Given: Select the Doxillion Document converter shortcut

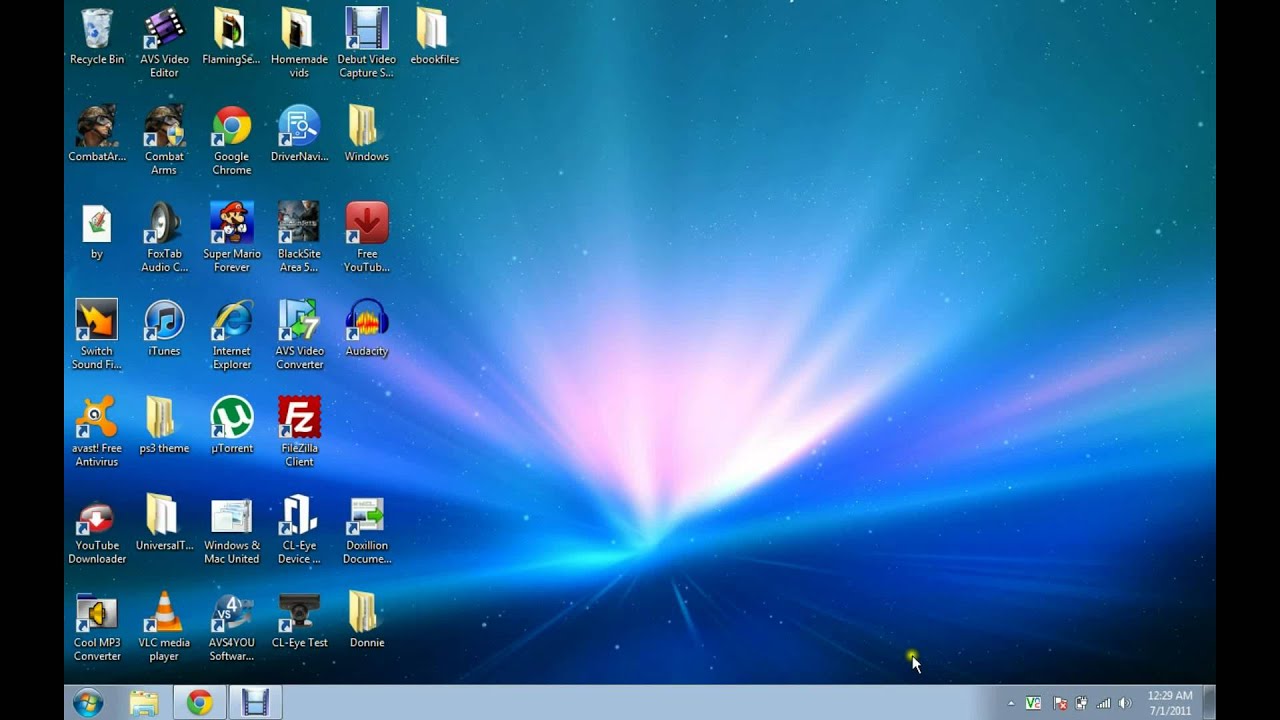Looking at the screenshot, I should pos(367,529).
